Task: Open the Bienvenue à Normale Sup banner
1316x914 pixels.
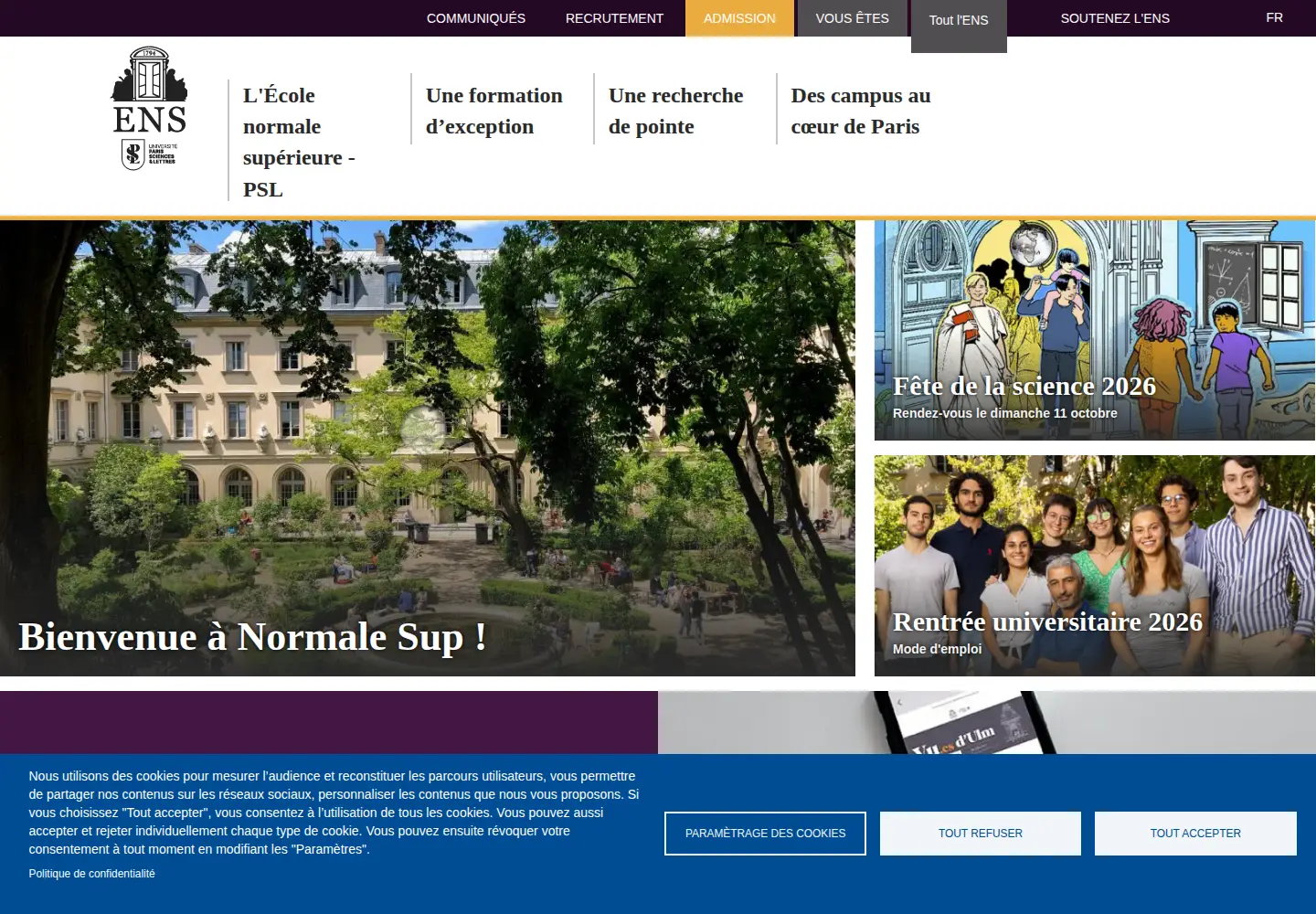Action: pyautogui.click(x=428, y=448)
